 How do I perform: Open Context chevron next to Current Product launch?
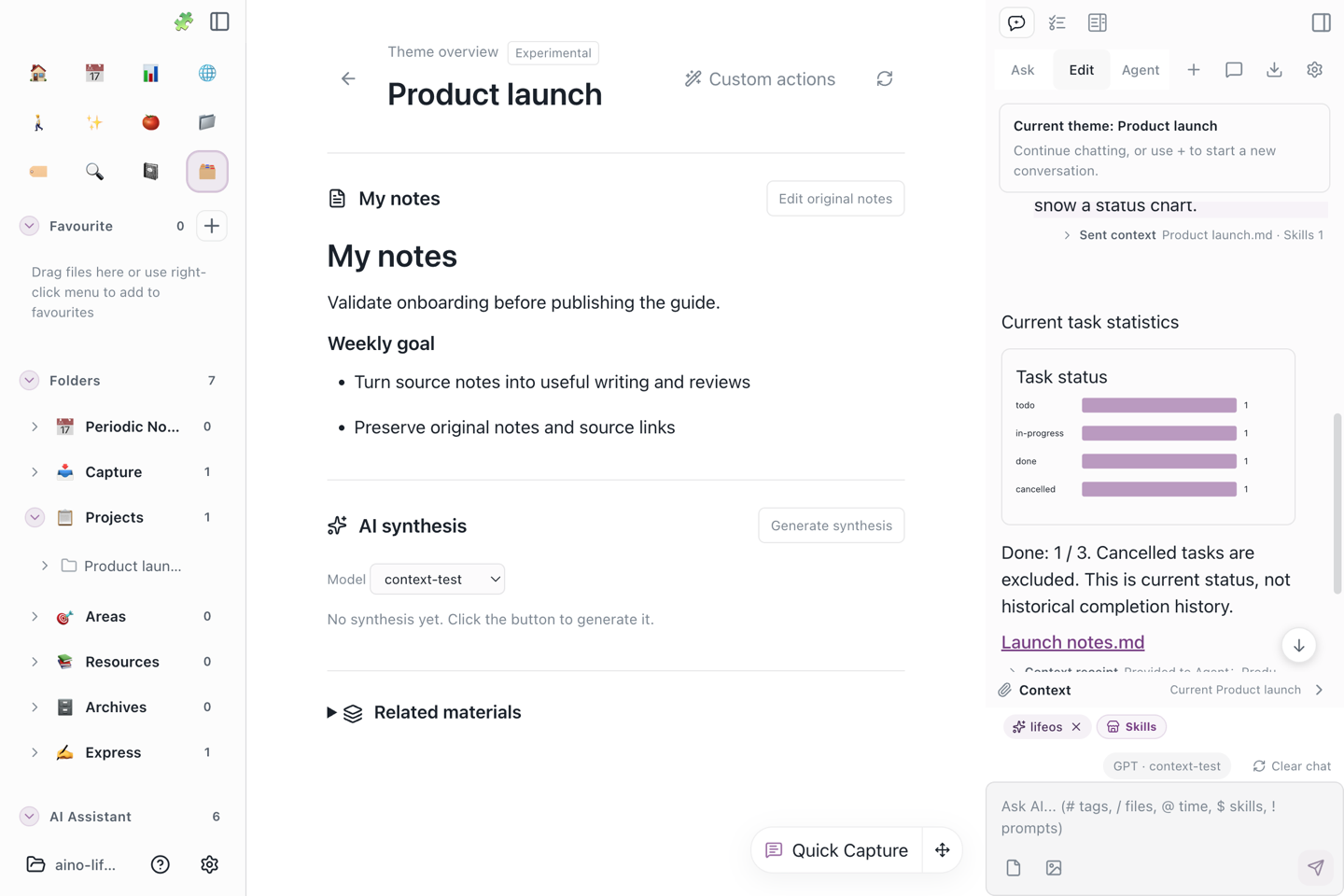point(1319,690)
